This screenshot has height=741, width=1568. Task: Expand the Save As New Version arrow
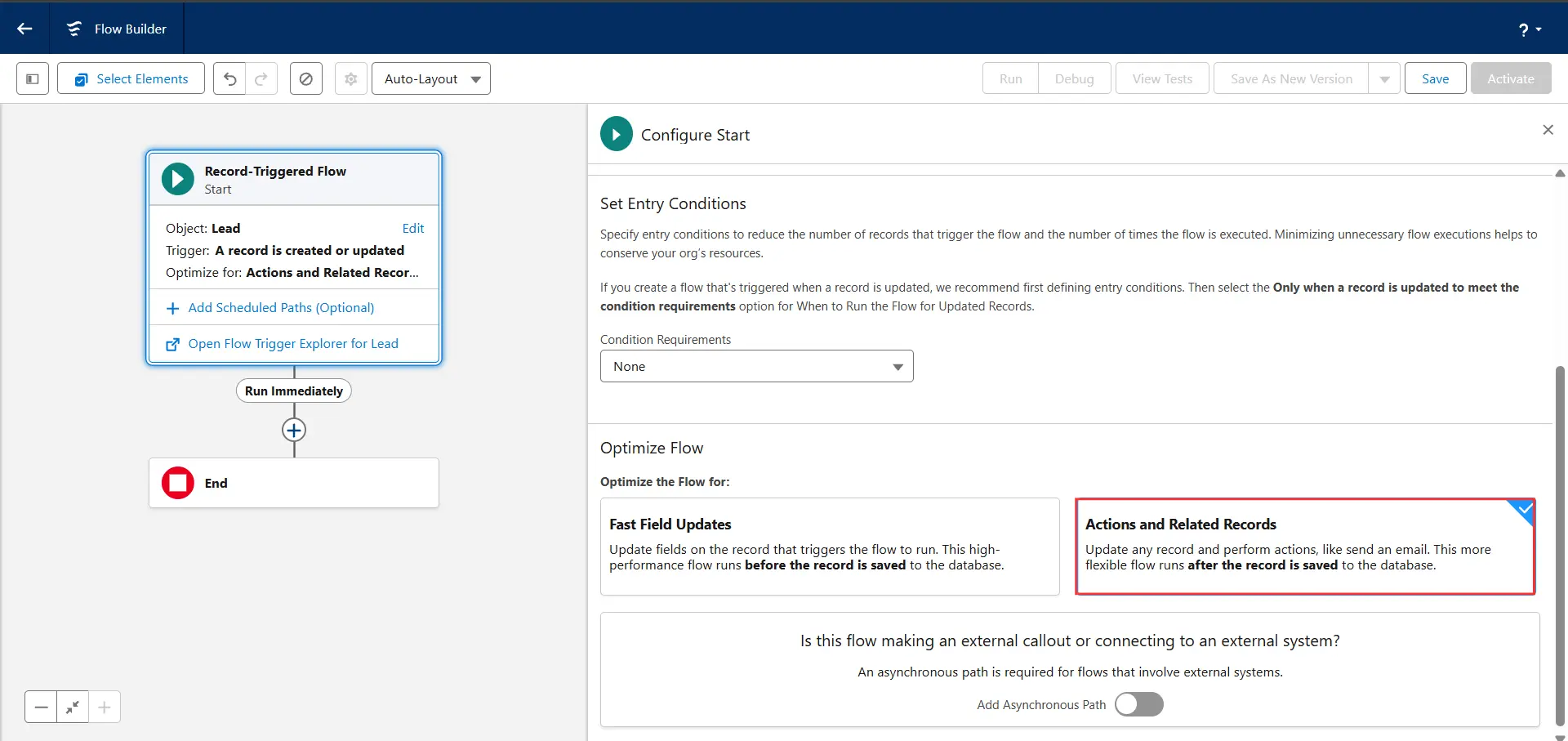point(1384,78)
